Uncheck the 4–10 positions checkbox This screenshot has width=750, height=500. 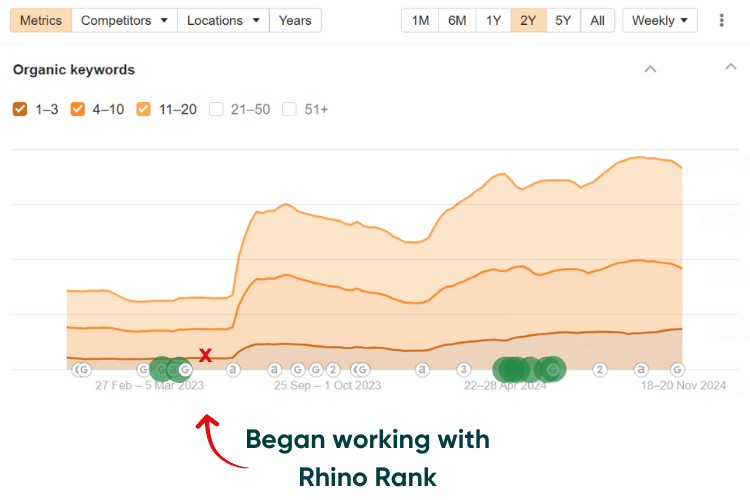click(77, 109)
